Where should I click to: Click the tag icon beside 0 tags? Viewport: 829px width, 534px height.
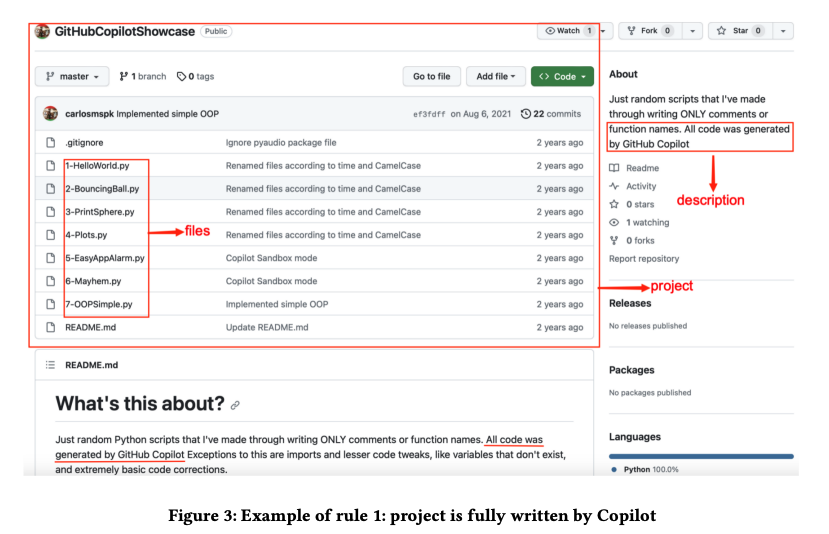(181, 77)
